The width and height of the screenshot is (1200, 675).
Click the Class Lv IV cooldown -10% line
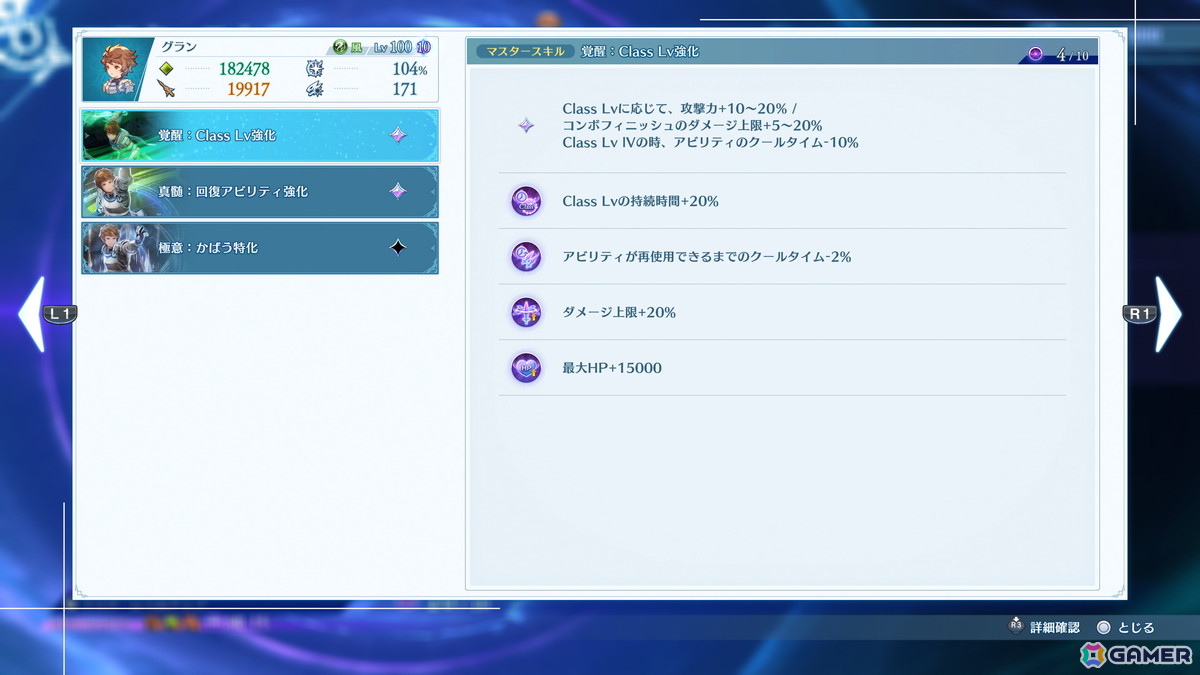tap(710, 142)
